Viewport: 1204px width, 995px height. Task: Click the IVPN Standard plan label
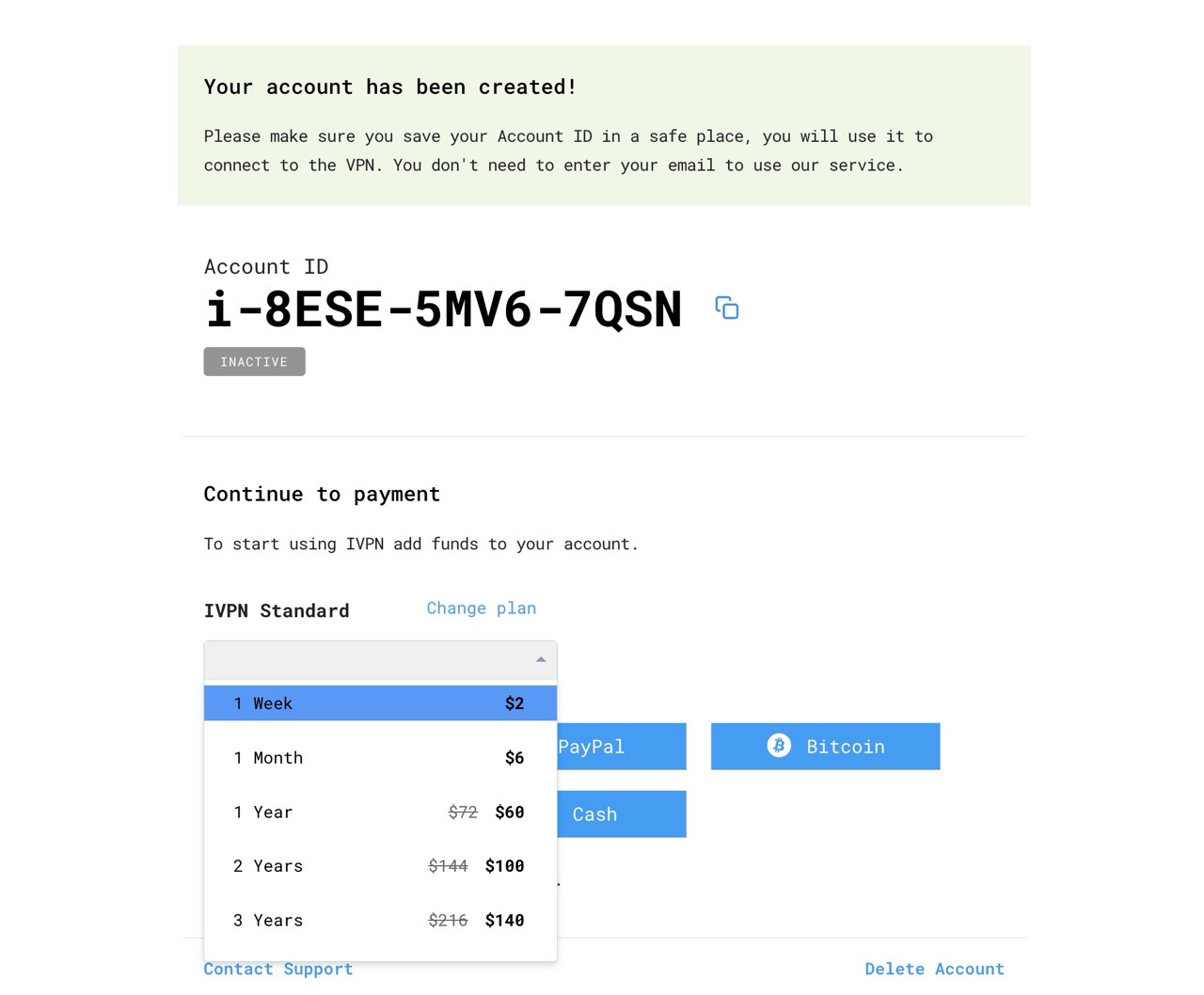pyautogui.click(x=277, y=611)
